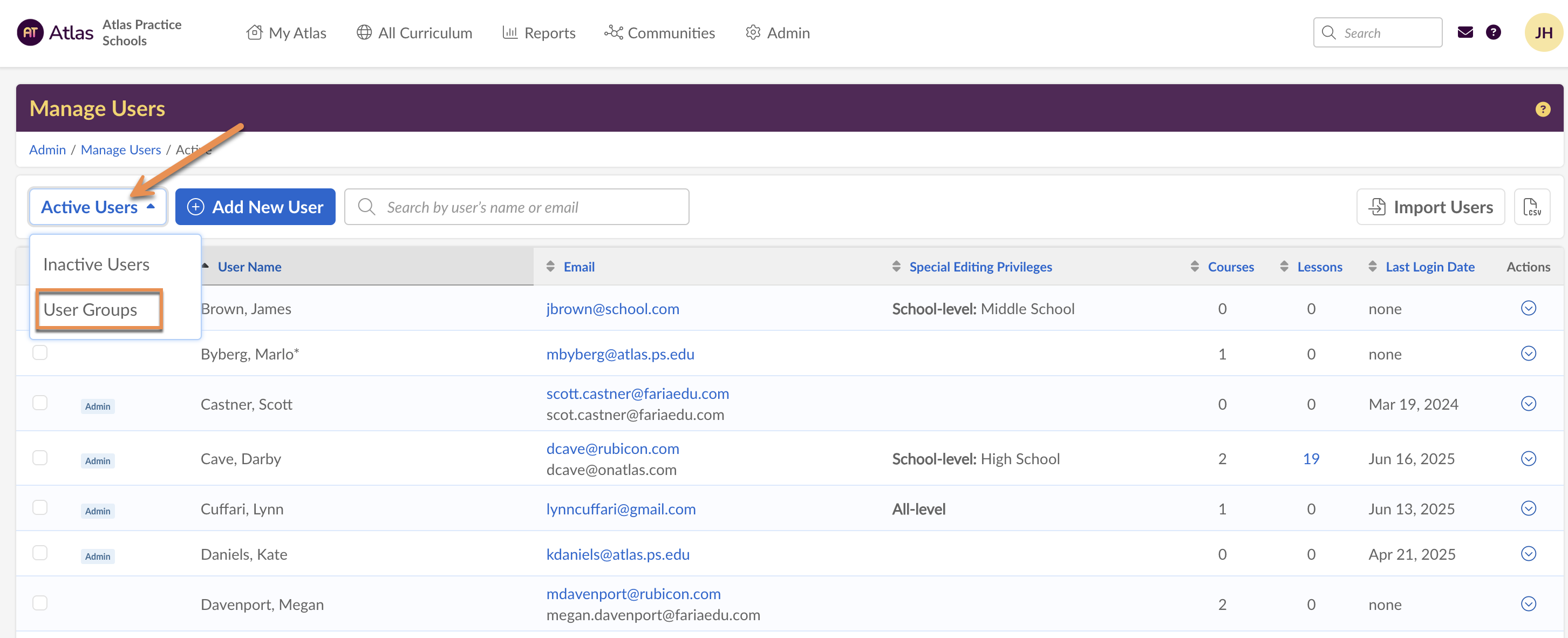
Task: Expand actions menu for Brown, James
Action: point(1528,308)
